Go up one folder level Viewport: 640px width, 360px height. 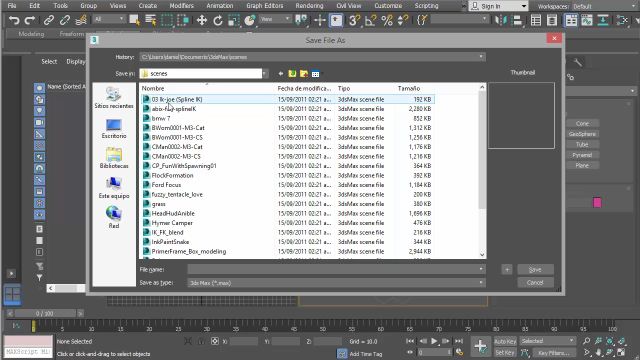pyautogui.click(x=292, y=73)
